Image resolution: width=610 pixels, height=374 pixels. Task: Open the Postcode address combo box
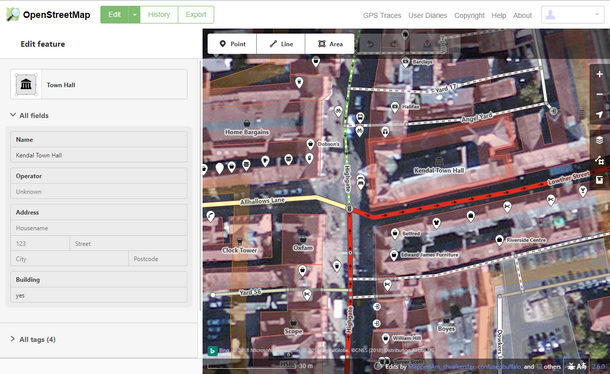coord(158,259)
